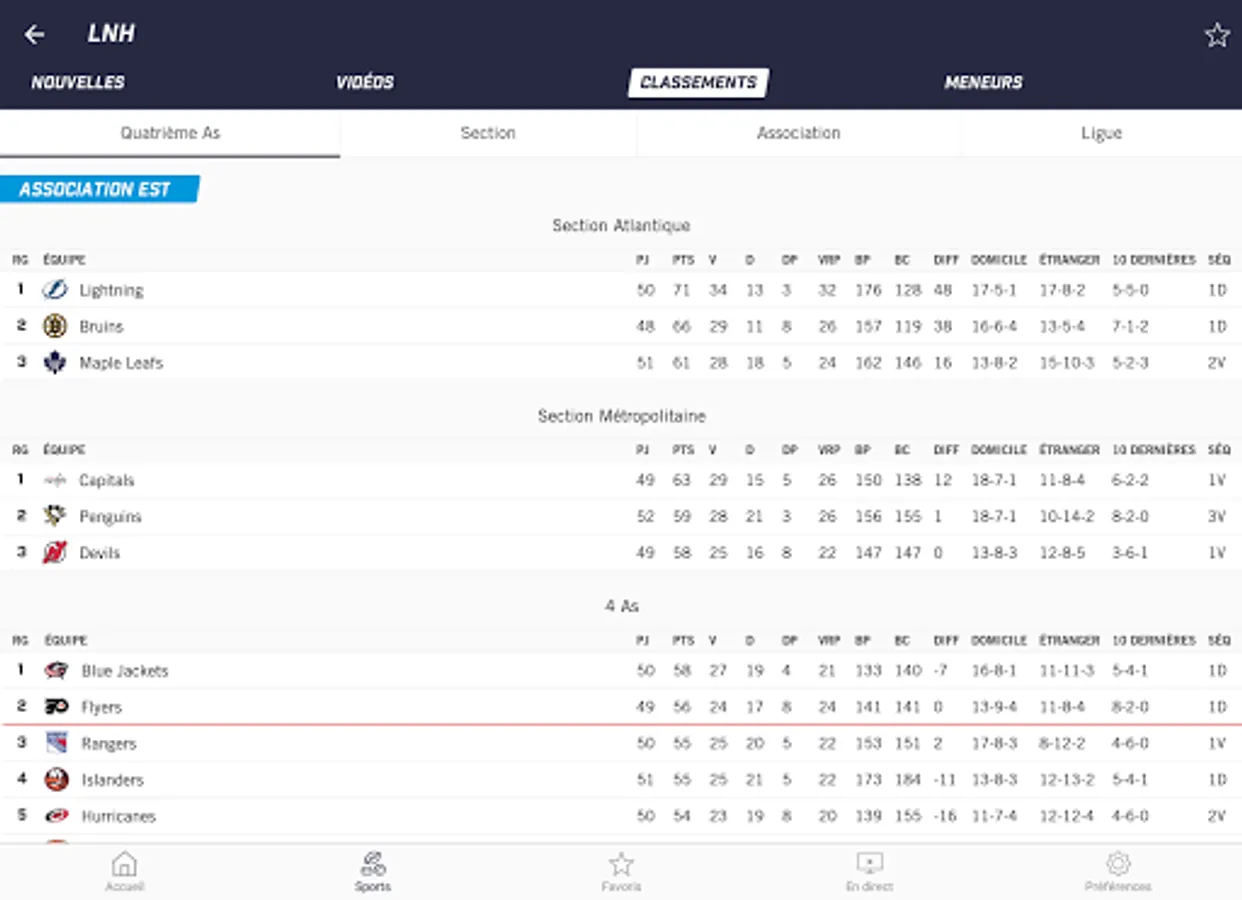Open the Hurricanes team name
Image resolution: width=1242 pixels, height=900 pixels.
click(x=118, y=816)
